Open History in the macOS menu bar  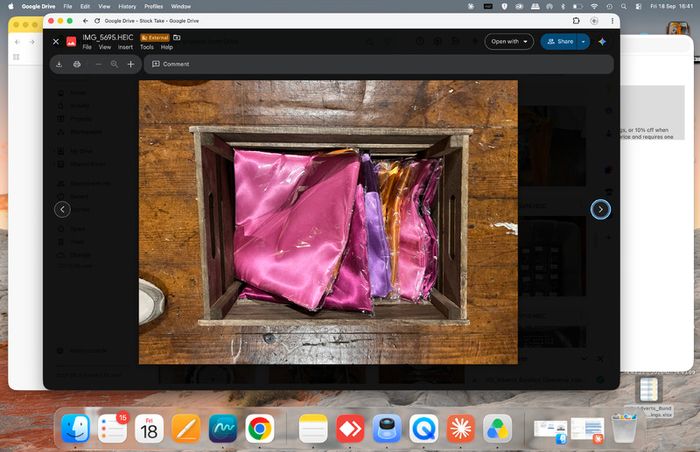127,6
